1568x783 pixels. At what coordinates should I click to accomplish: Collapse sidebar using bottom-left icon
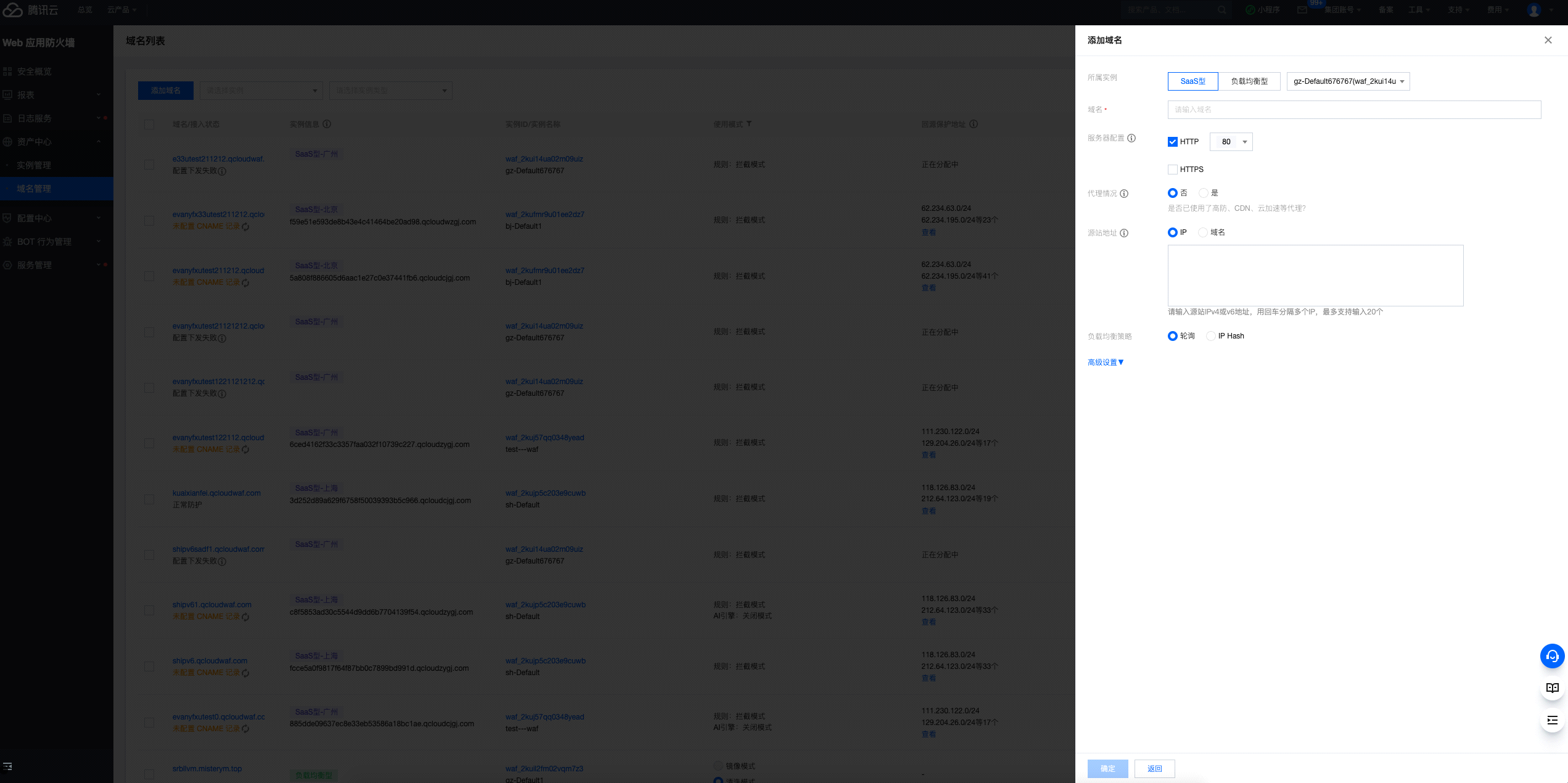click(x=7, y=766)
